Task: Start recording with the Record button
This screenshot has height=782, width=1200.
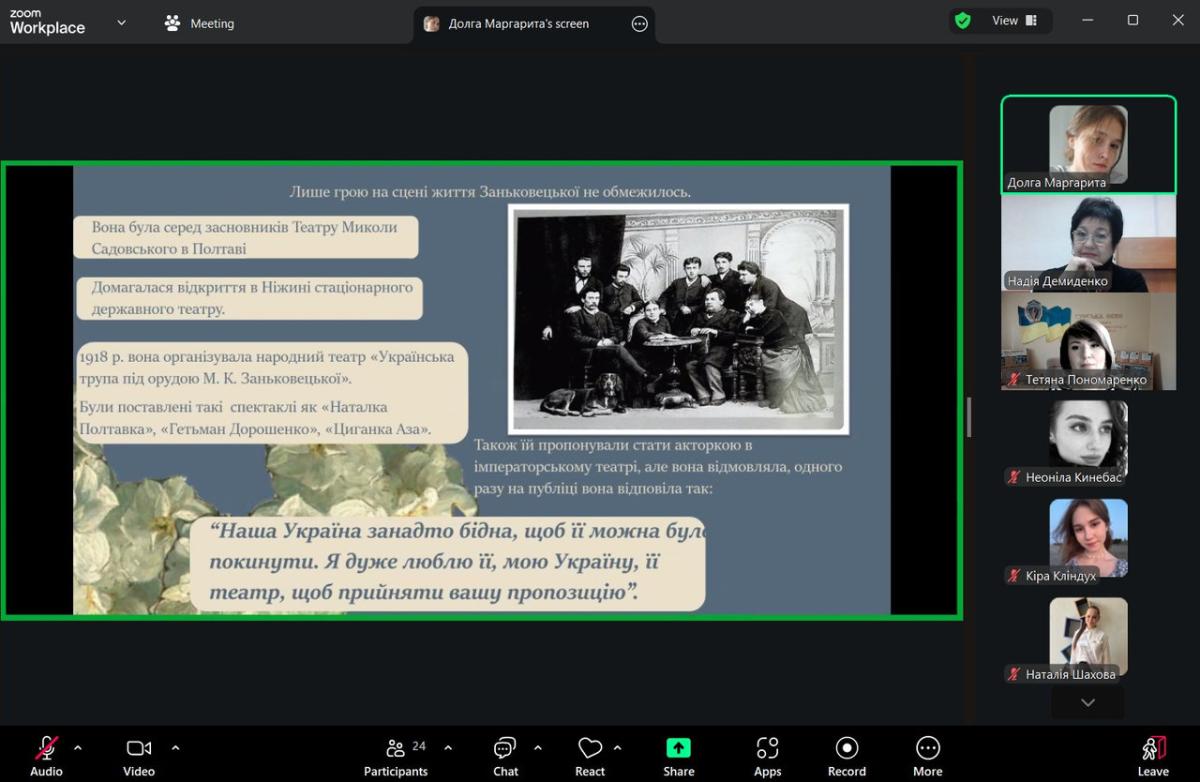Action: [x=846, y=756]
